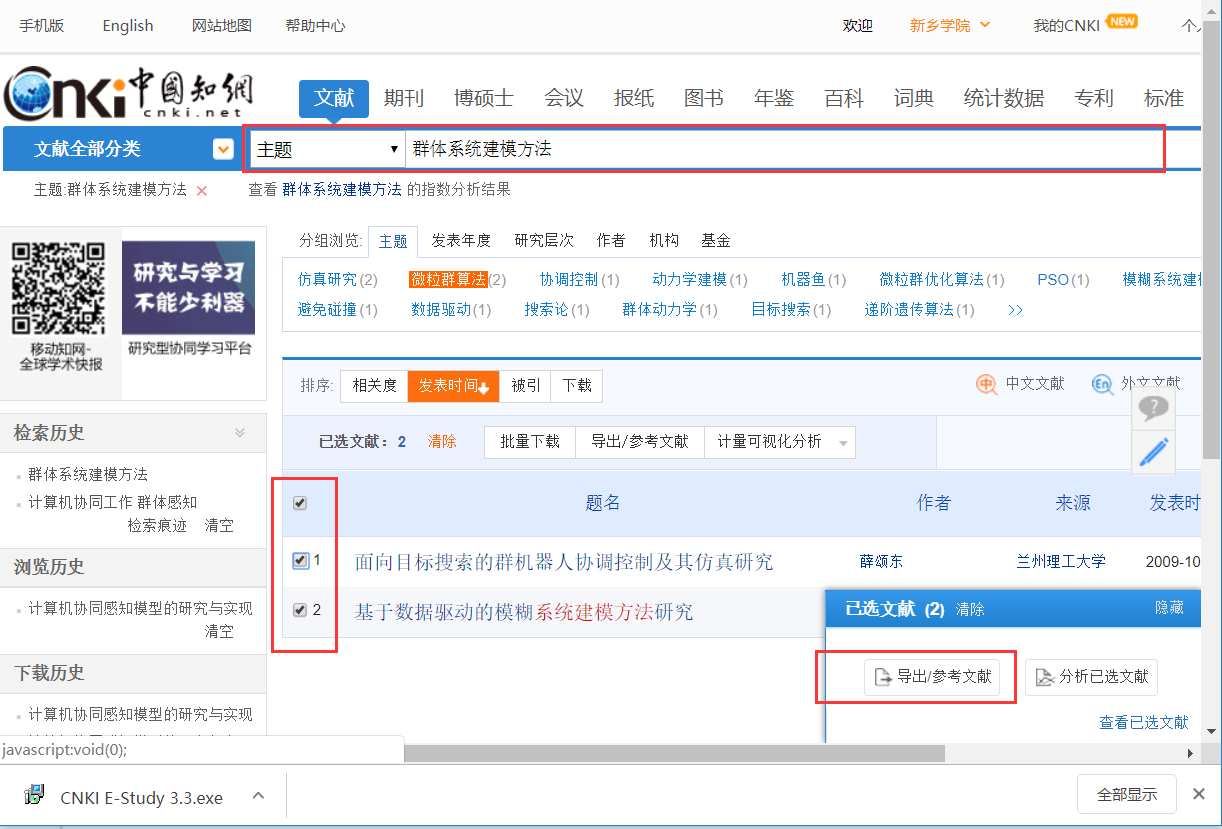Click the 批量下载 button
The height and width of the screenshot is (829, 1222).
[529, 440]
